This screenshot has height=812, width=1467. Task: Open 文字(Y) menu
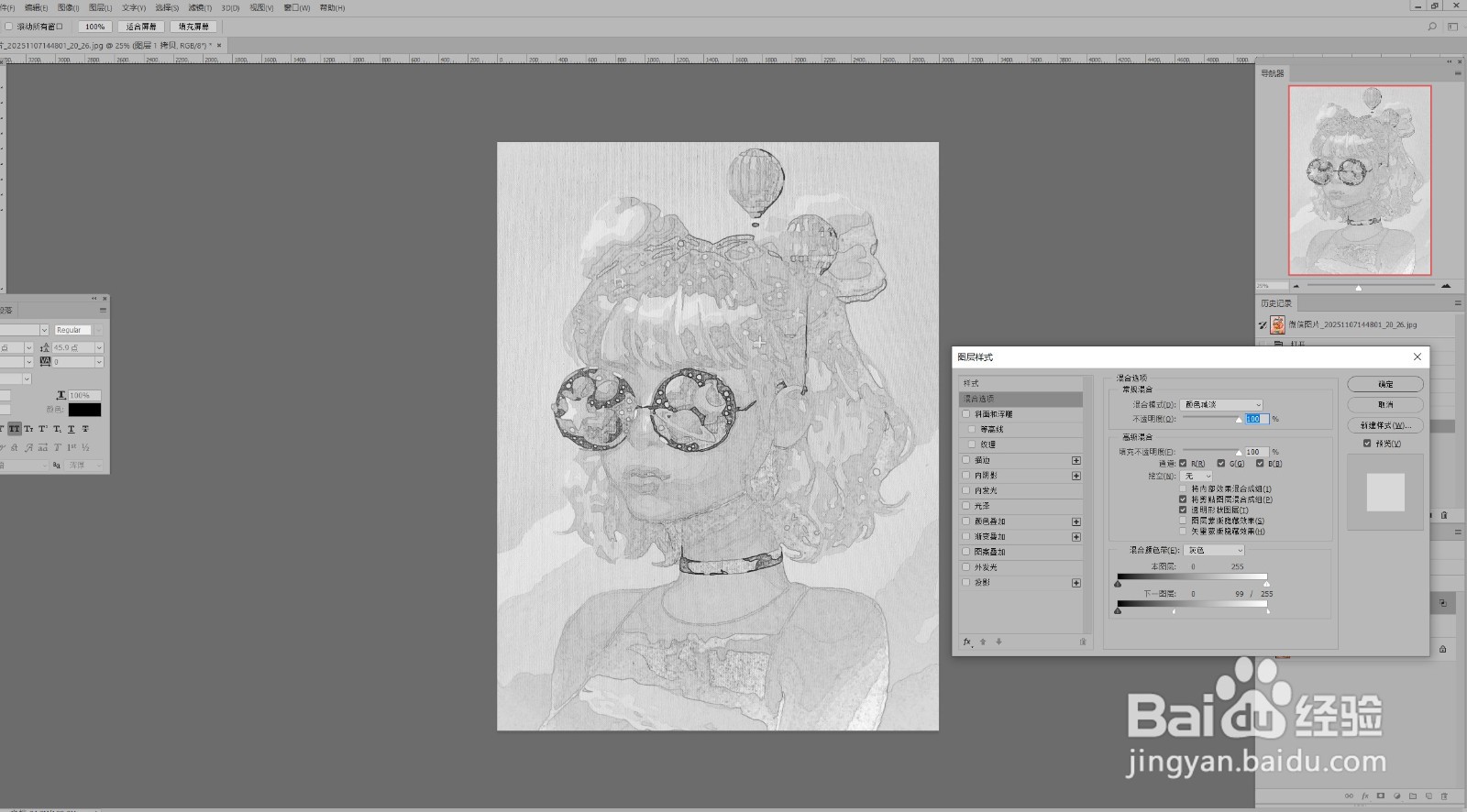[134, 7]
